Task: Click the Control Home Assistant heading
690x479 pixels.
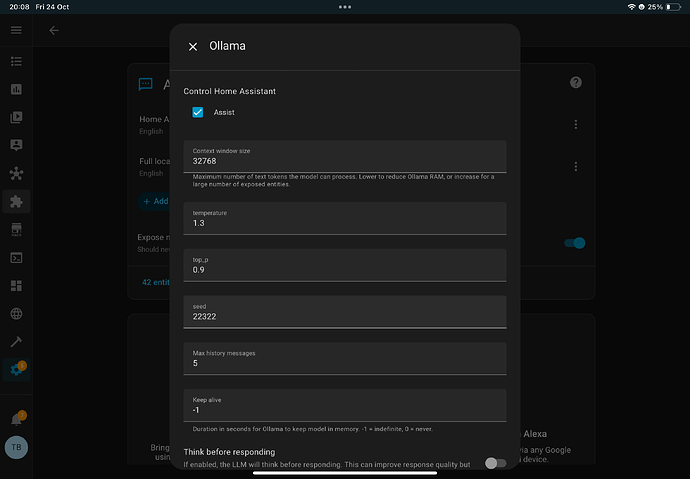Action: pyautogui.click(x=229, y=91)
